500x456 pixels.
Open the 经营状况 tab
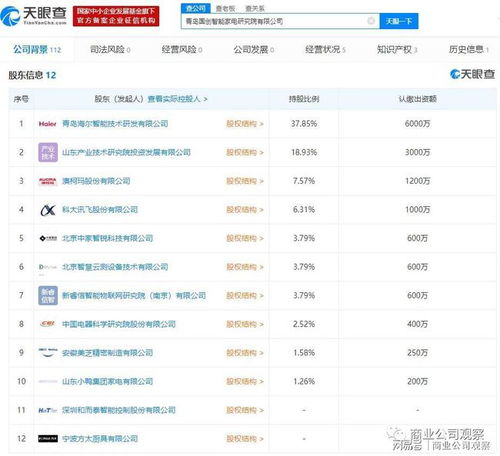[x=325, y=50]
